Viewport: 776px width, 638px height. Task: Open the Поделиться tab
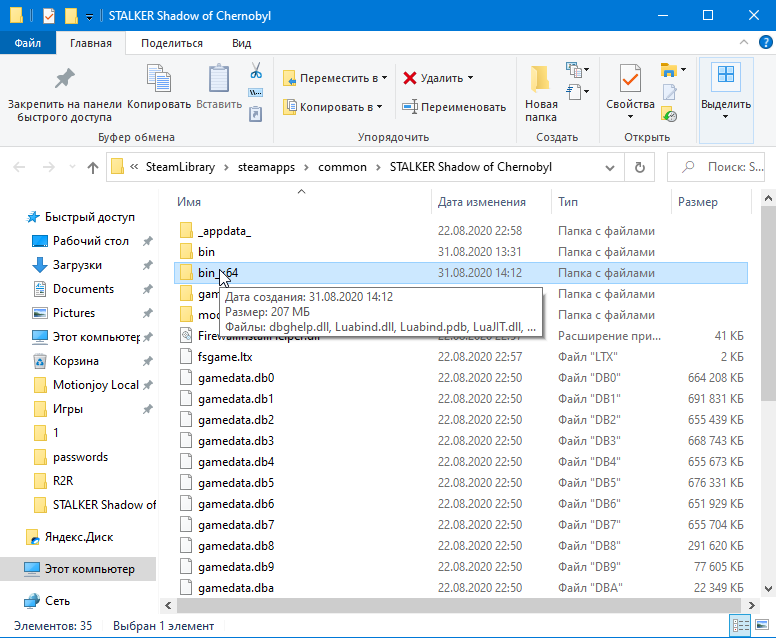[172, 43]
